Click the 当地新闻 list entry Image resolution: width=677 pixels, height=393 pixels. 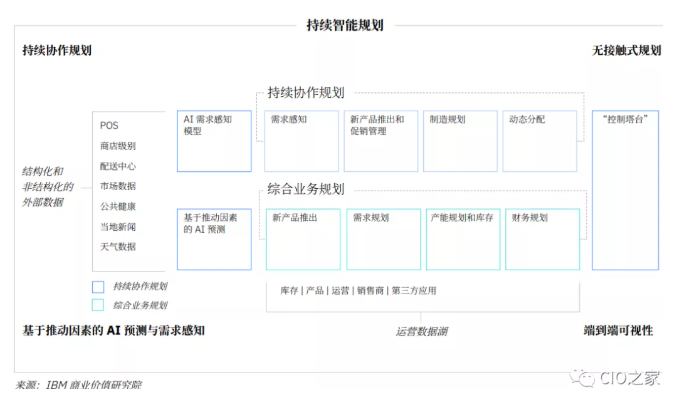tap(118, 227)
